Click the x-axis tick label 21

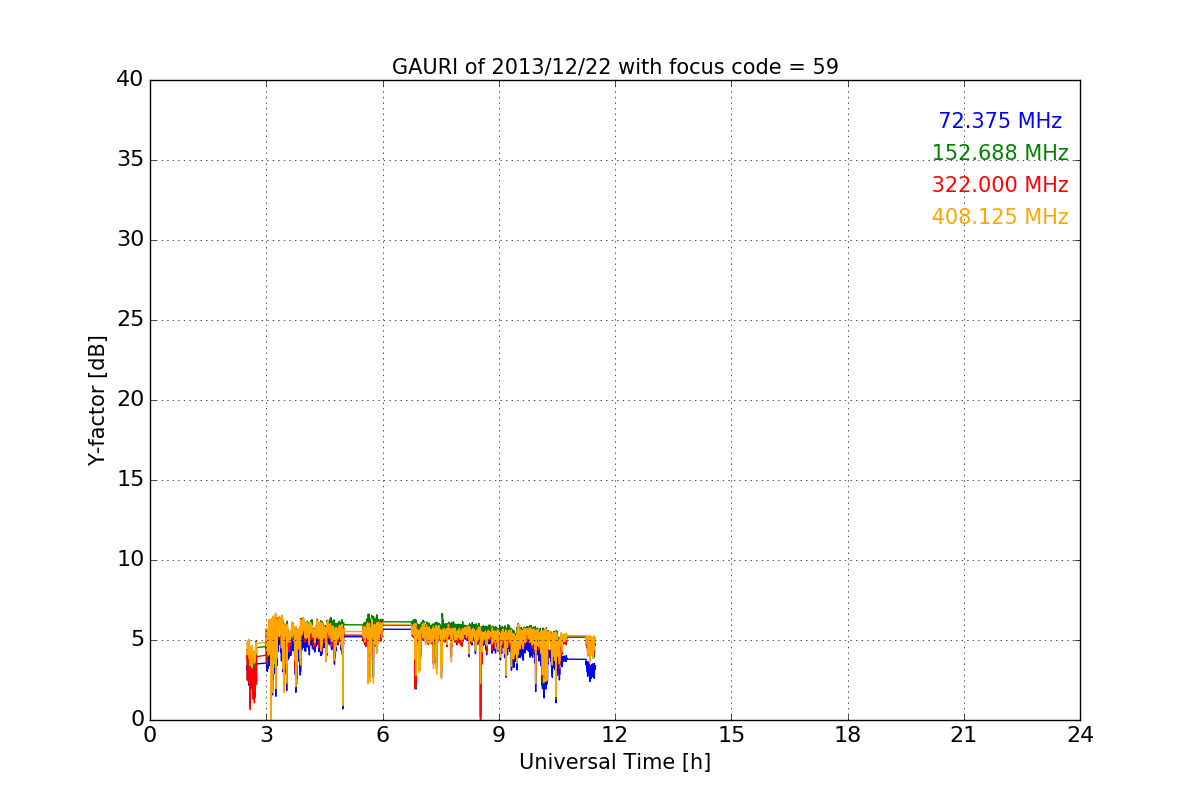tap(964, 735)
